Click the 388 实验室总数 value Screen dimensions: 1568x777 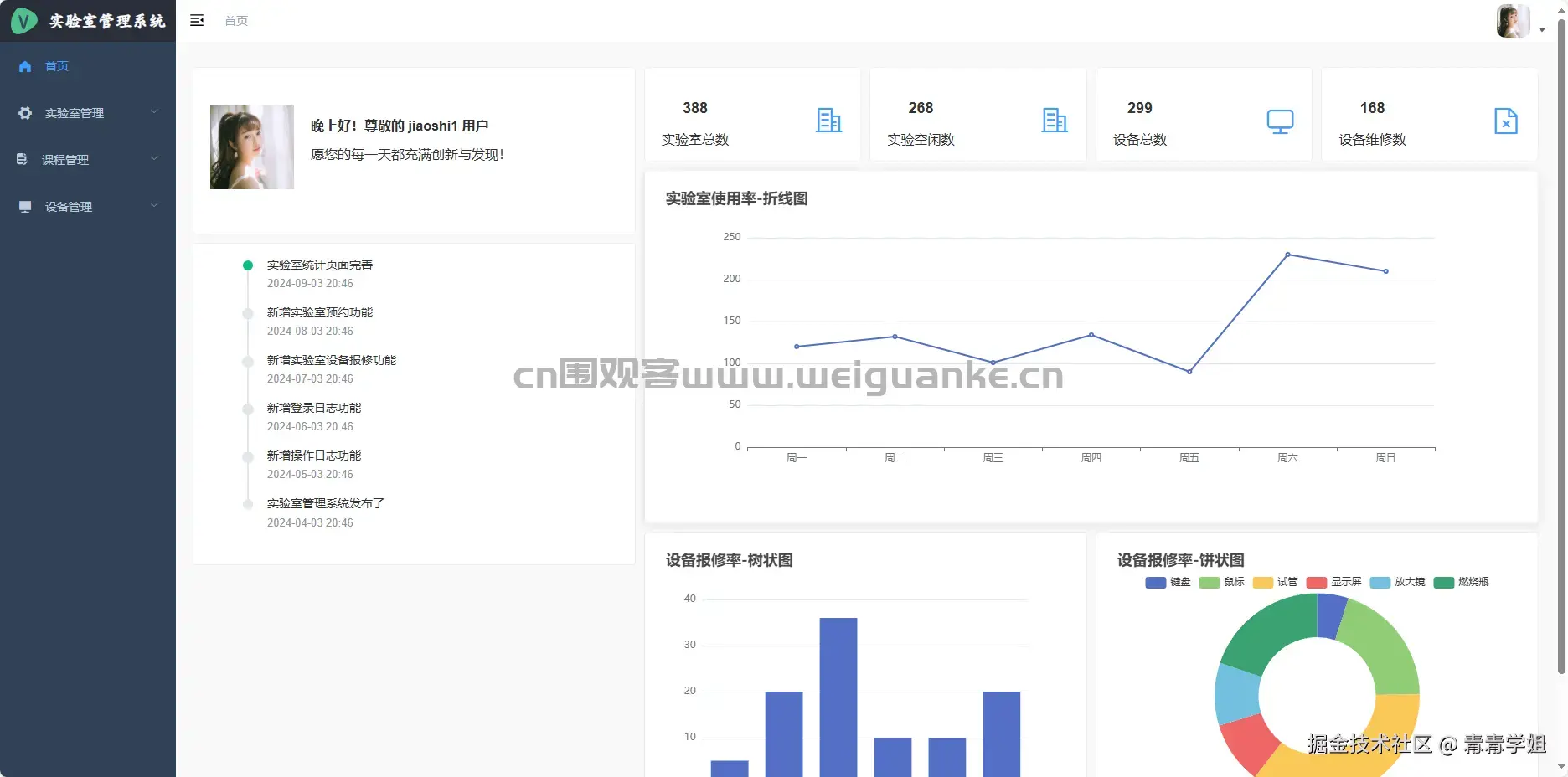click(x=695, y=108)
